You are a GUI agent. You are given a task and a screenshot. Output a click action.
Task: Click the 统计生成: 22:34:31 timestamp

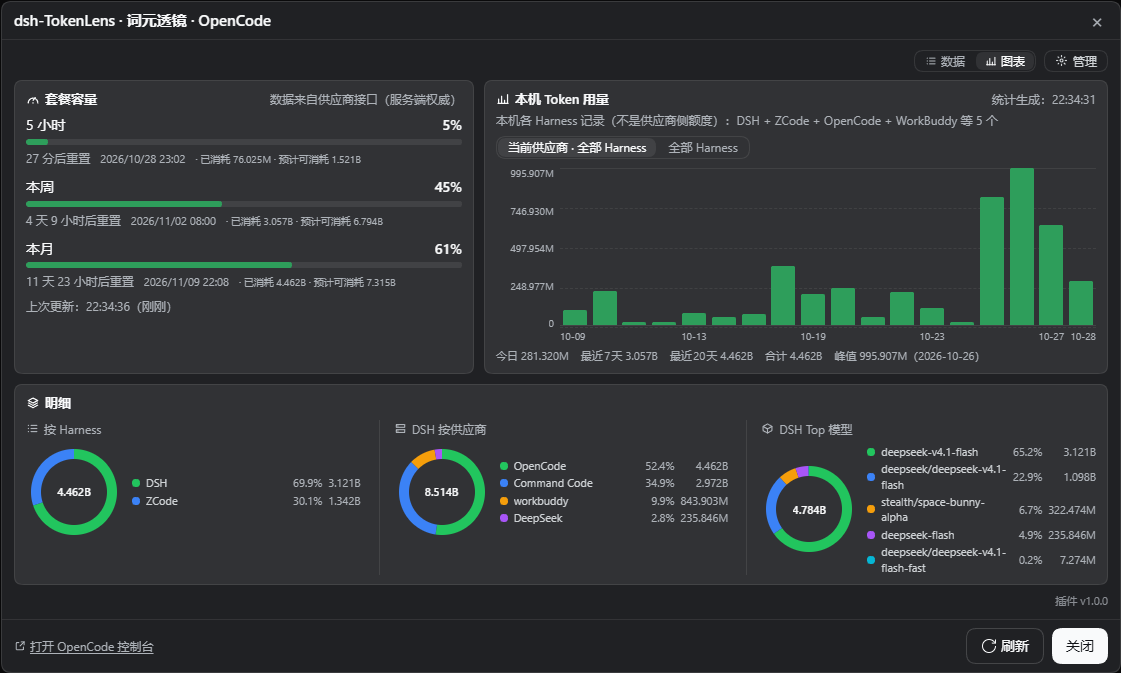[x=1043, y=100]
